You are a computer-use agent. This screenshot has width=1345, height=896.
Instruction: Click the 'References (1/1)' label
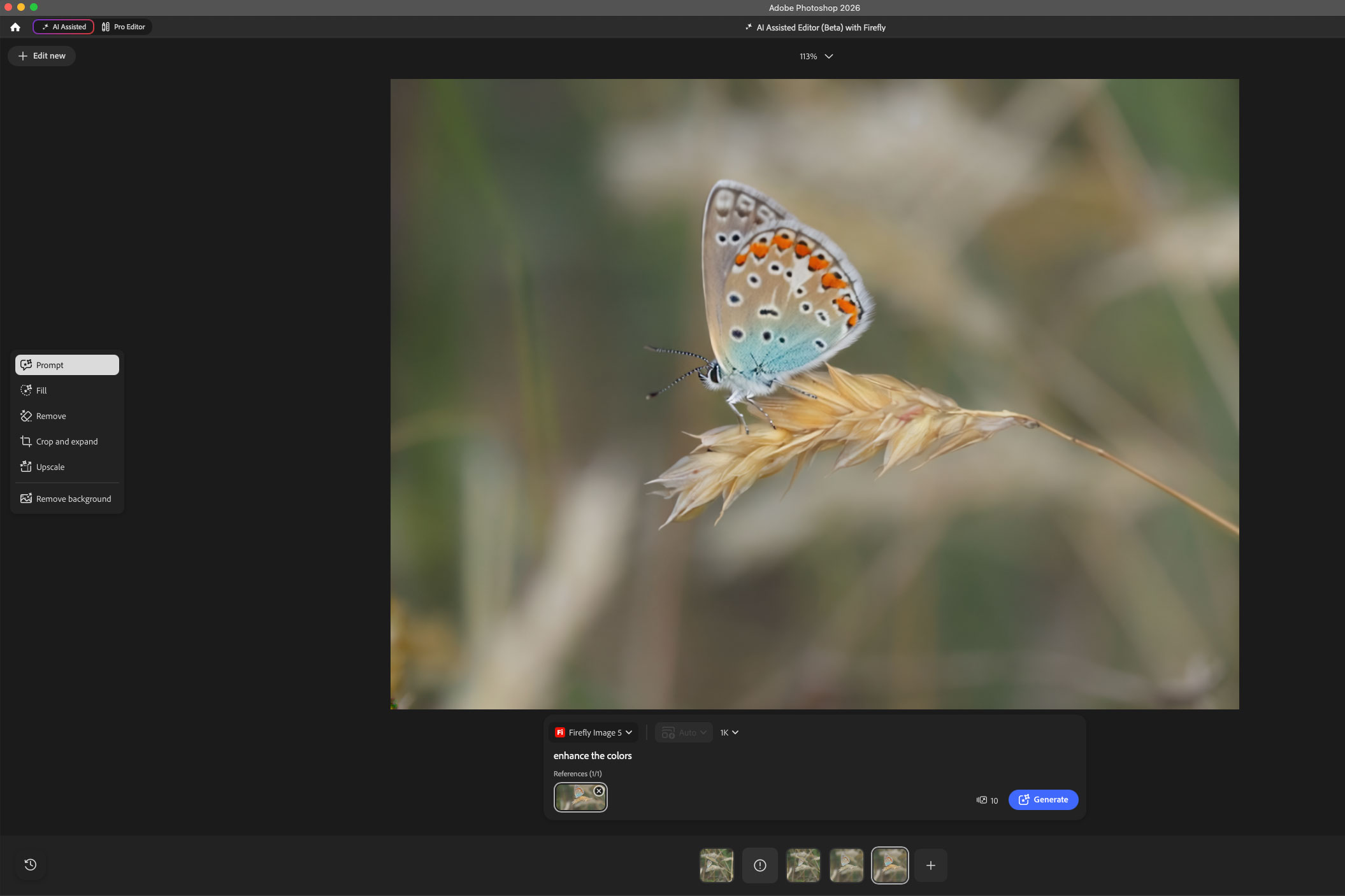point(578,774)
